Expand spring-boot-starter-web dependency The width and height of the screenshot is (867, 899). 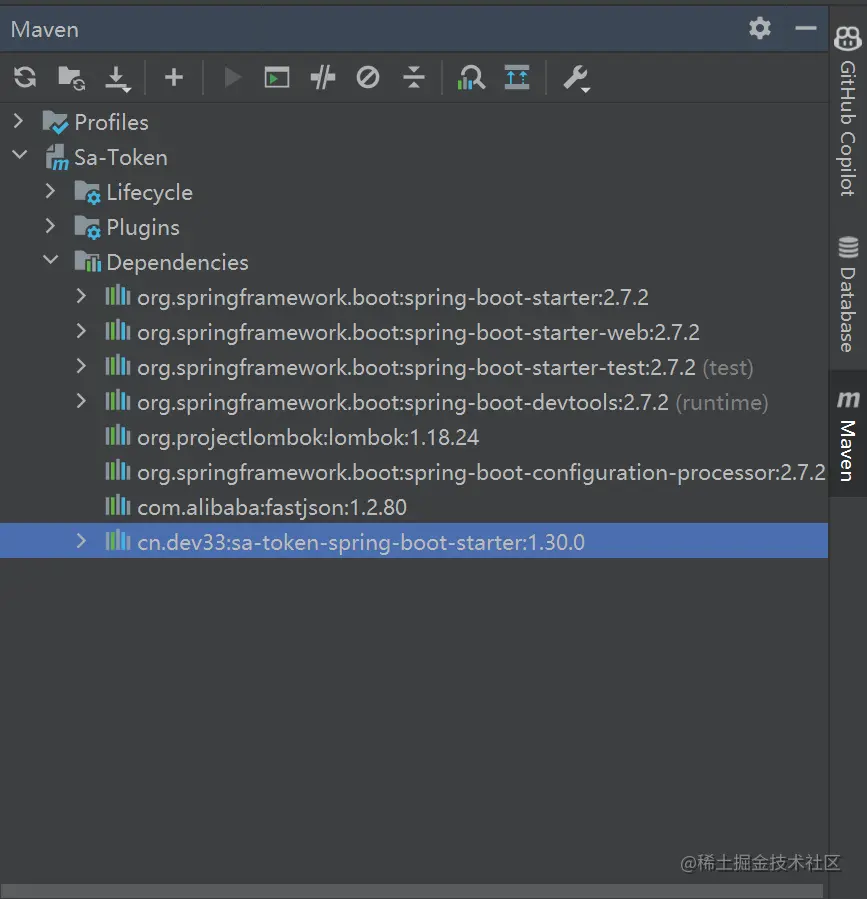click(x=81, y=331)
